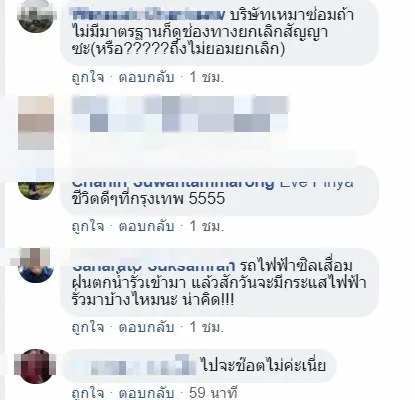415x400 pixels.
Task: Reply to the ไปจะช๊อตไม่ค่ะเนี่ย comment
Action: [147, 393]
